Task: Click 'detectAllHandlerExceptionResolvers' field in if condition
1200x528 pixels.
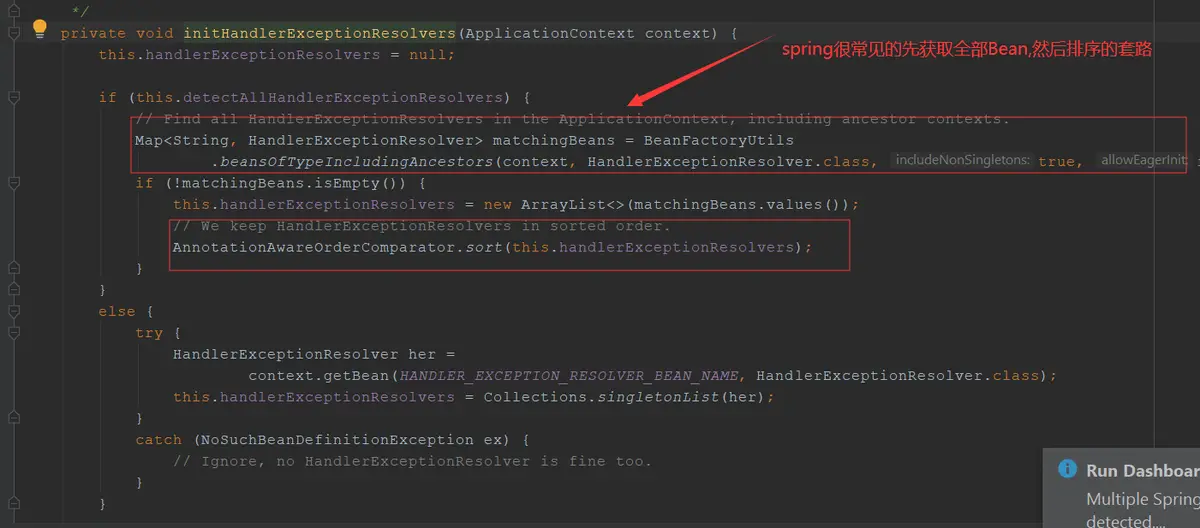Action: [342, 97]
